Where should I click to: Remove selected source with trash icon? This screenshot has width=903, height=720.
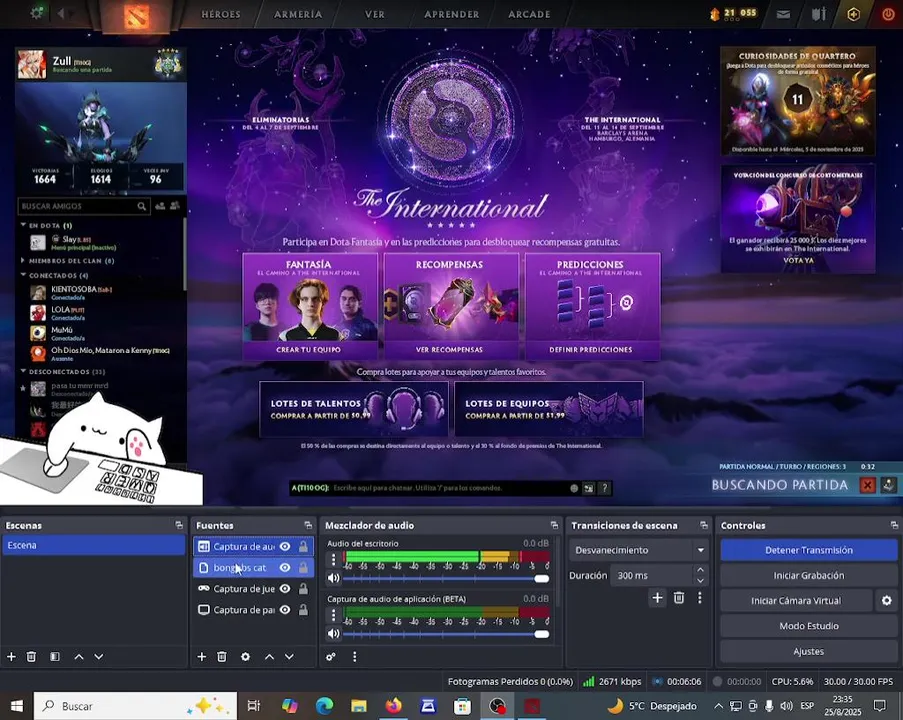pyautogui.click(x=222, y=657)
